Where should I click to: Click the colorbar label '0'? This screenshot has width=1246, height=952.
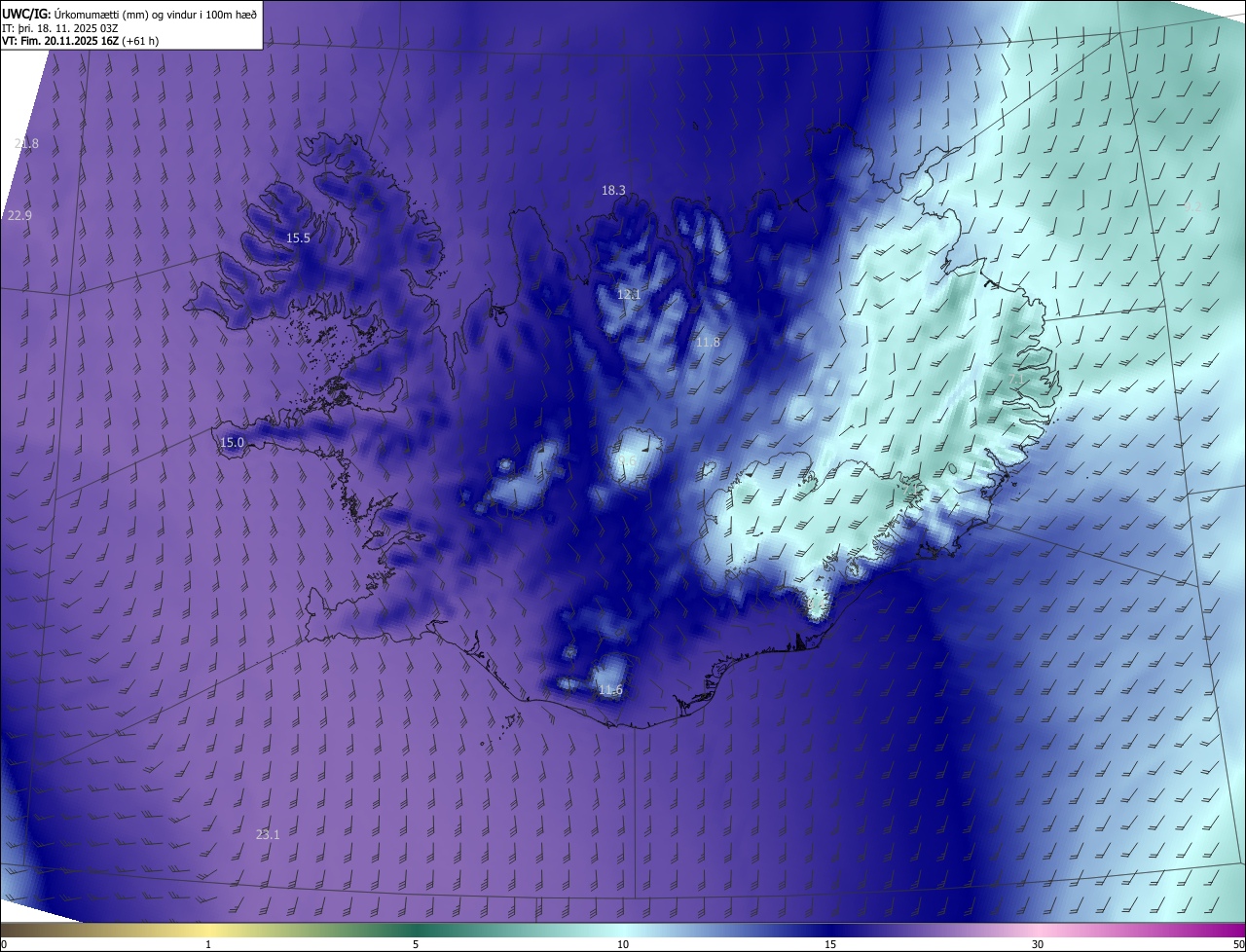pos(4,944)
